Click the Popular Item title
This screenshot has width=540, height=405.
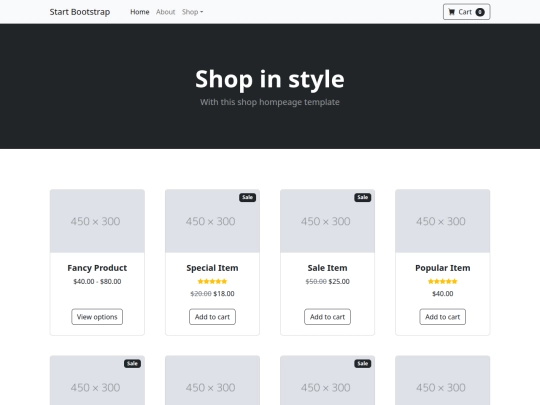(443, 268)
